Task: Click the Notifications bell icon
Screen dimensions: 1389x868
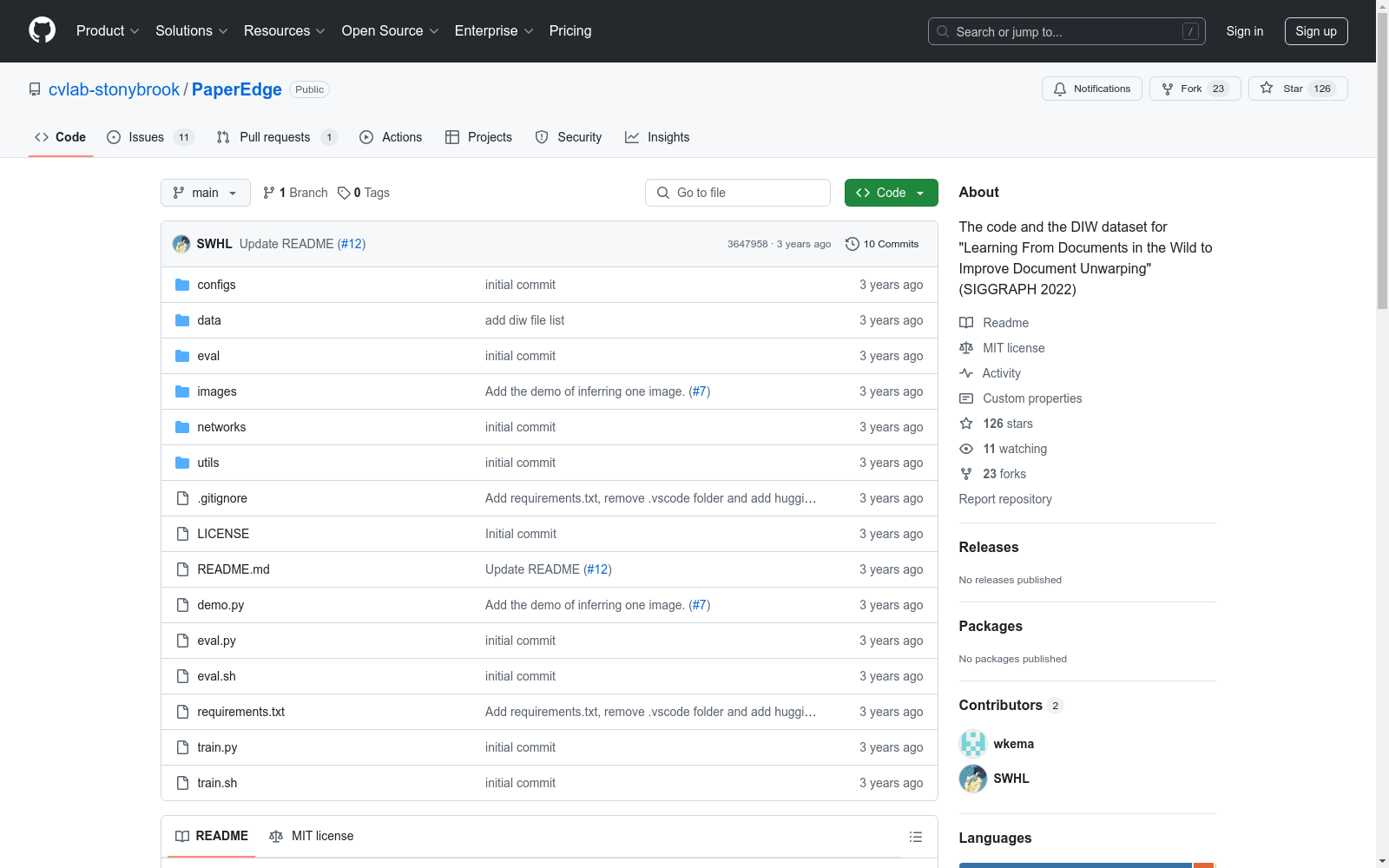Action: 1059,89
